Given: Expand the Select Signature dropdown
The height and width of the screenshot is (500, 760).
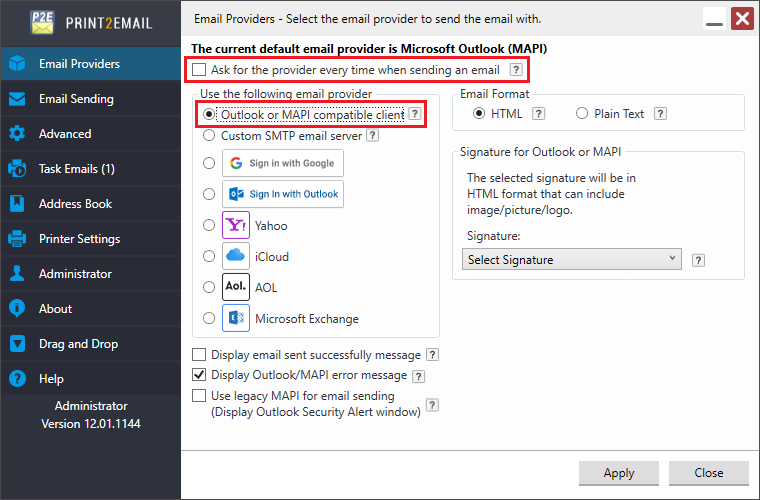Looking at the screenshot, I should coord(572,260).
